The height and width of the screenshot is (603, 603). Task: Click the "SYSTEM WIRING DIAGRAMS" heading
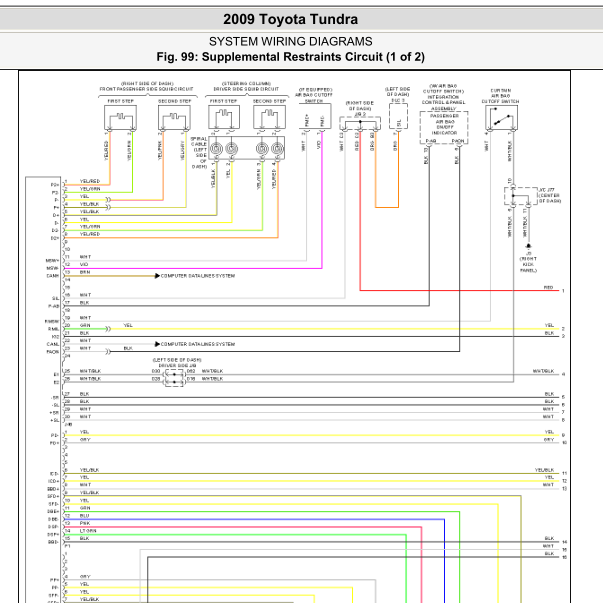point(290,41)
